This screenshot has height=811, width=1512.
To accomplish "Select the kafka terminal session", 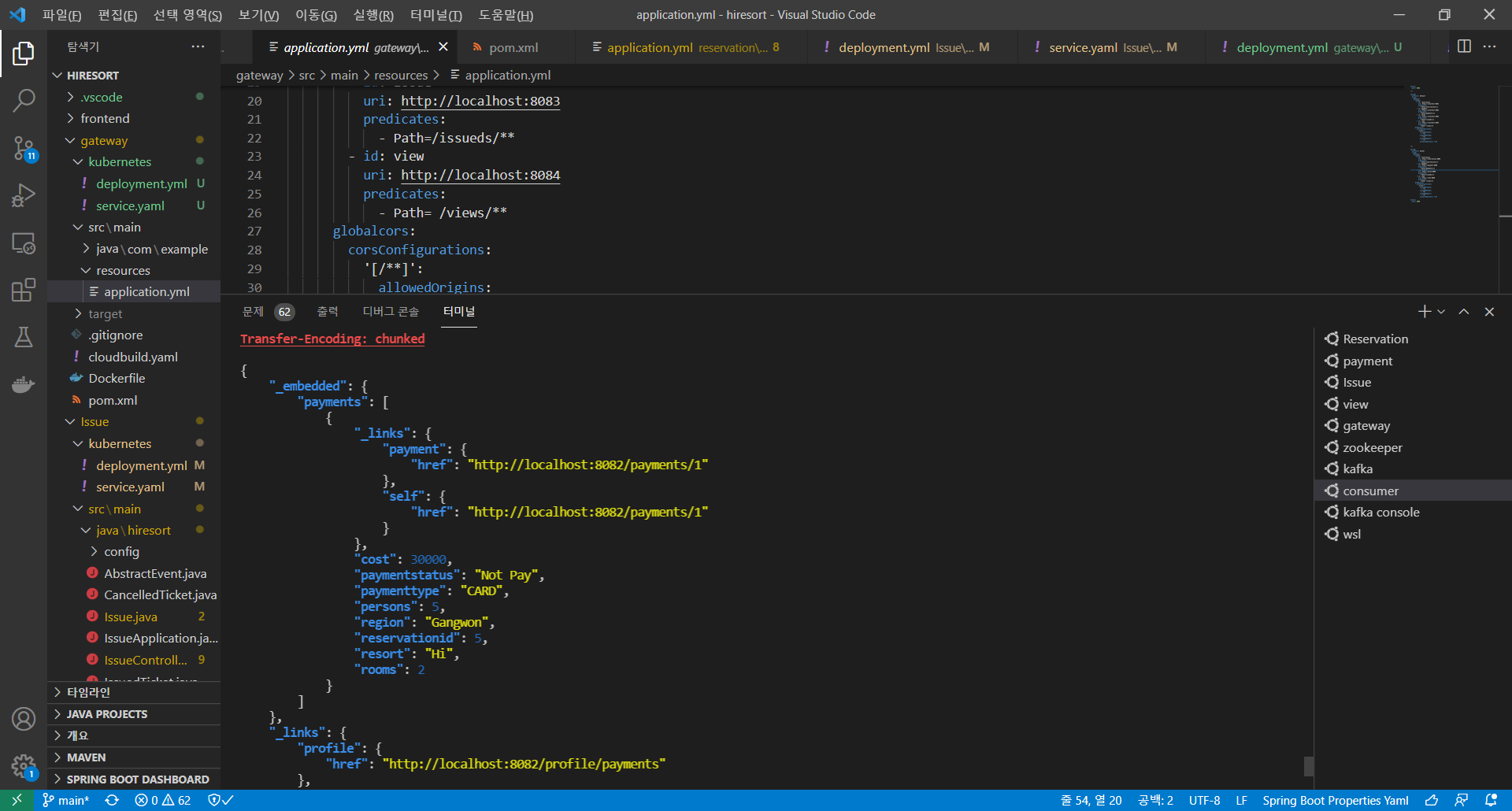I will click(1357, 468).
